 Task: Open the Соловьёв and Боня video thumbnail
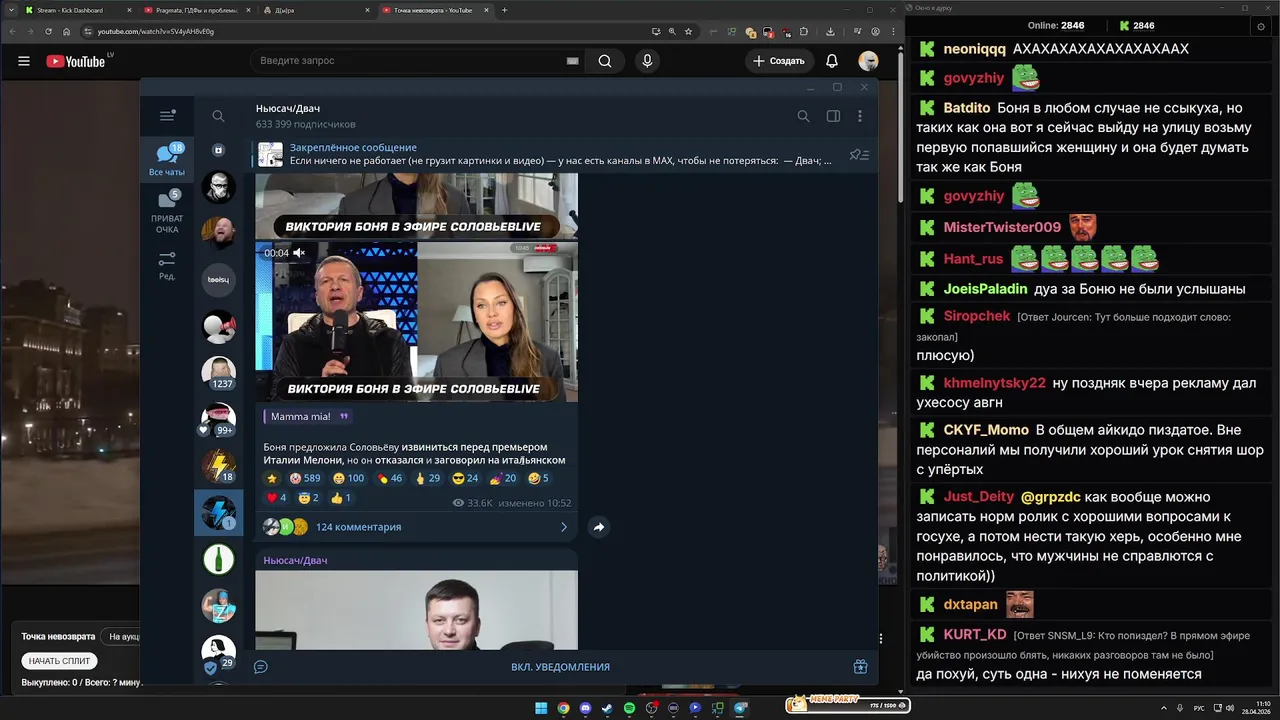(416, 321)
